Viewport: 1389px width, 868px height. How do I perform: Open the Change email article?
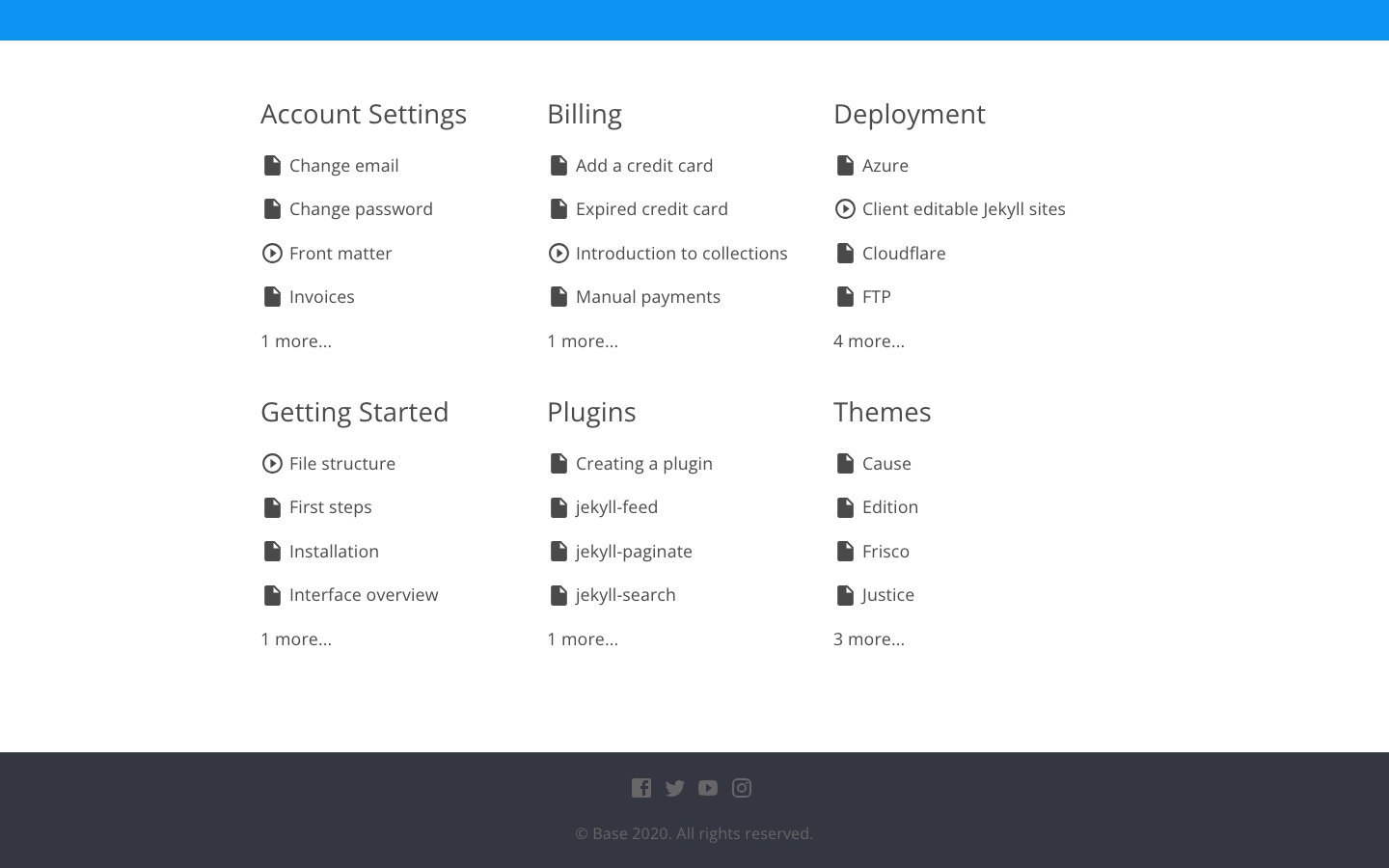pyautogui.click(x=344, y=166)
